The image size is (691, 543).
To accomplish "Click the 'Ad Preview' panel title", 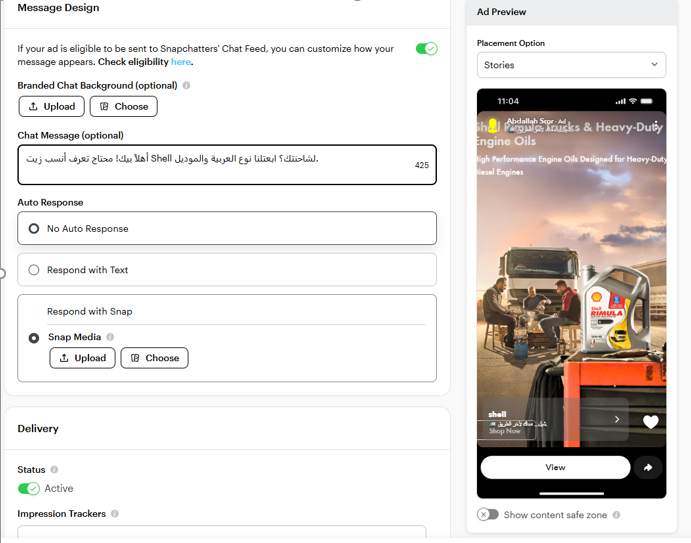I will pyautogui.click(x=502, y=12).
